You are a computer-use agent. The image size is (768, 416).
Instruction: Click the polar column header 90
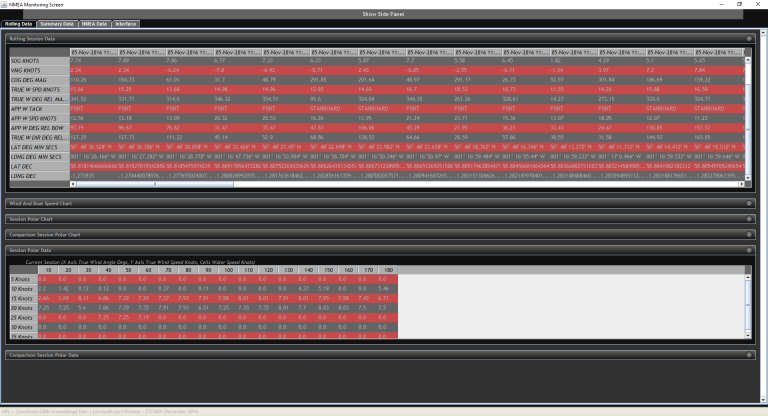click(x=208, y=270)
